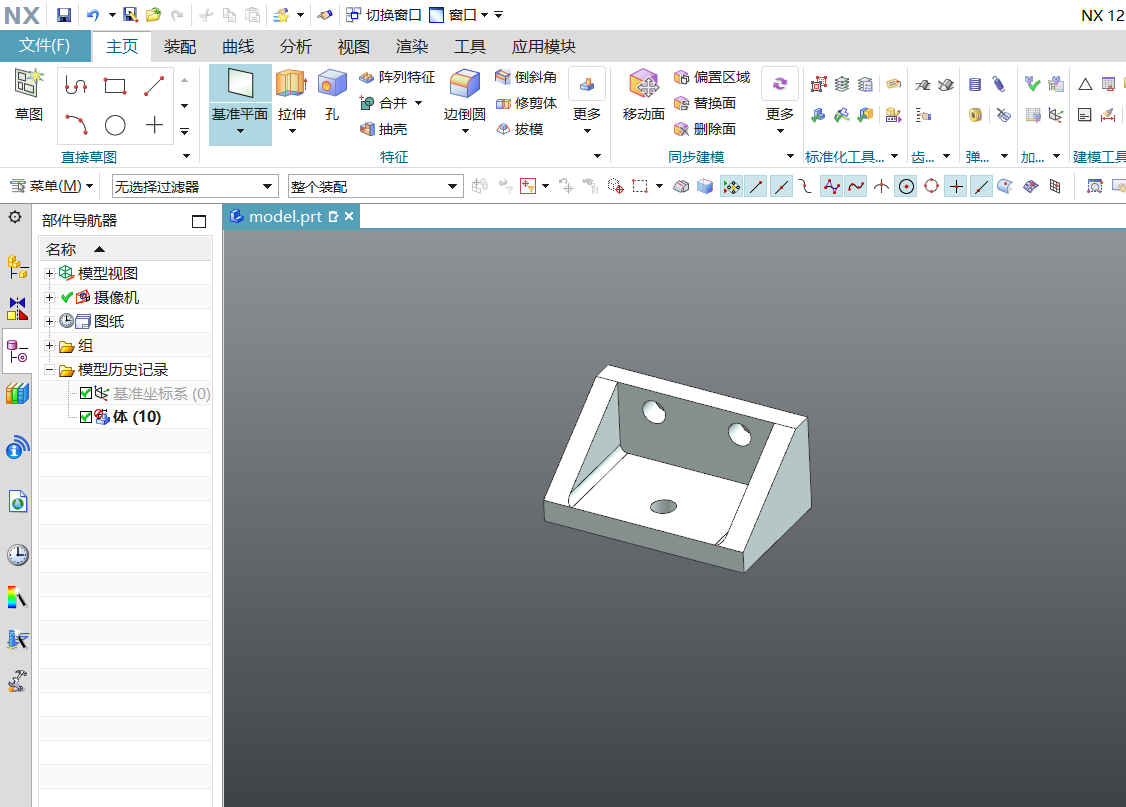Image resolution: width=1126 pixels, height=807 pixels.
Task: Start the 草图 (Sketch) tool
Action: [x=28, y=95]
